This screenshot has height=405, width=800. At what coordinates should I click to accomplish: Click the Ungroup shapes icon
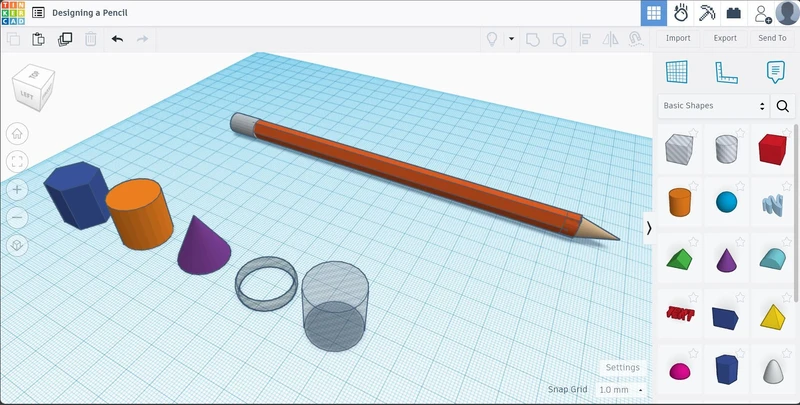(559, 39)
